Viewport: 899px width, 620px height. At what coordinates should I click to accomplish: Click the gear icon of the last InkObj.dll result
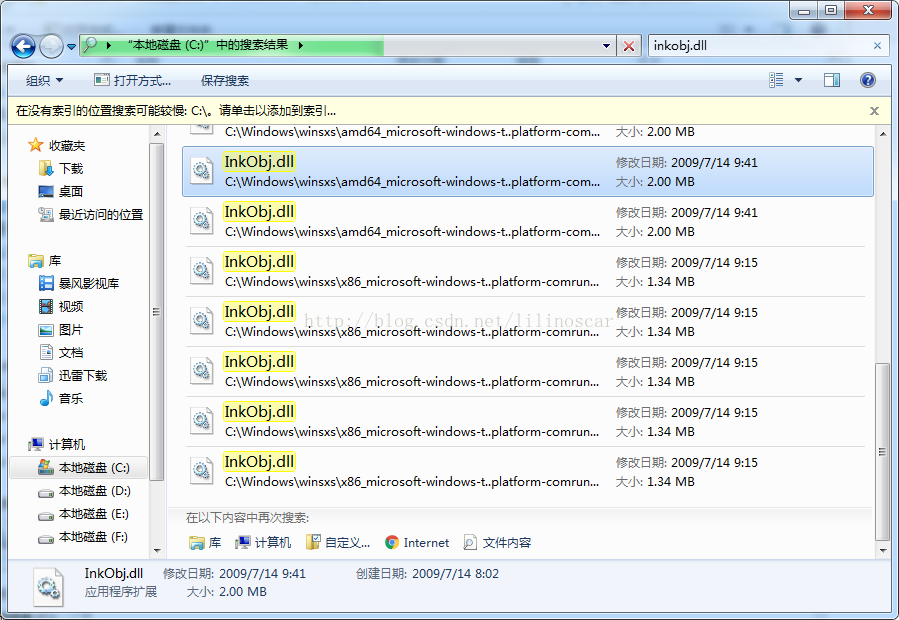pos(201,471)
